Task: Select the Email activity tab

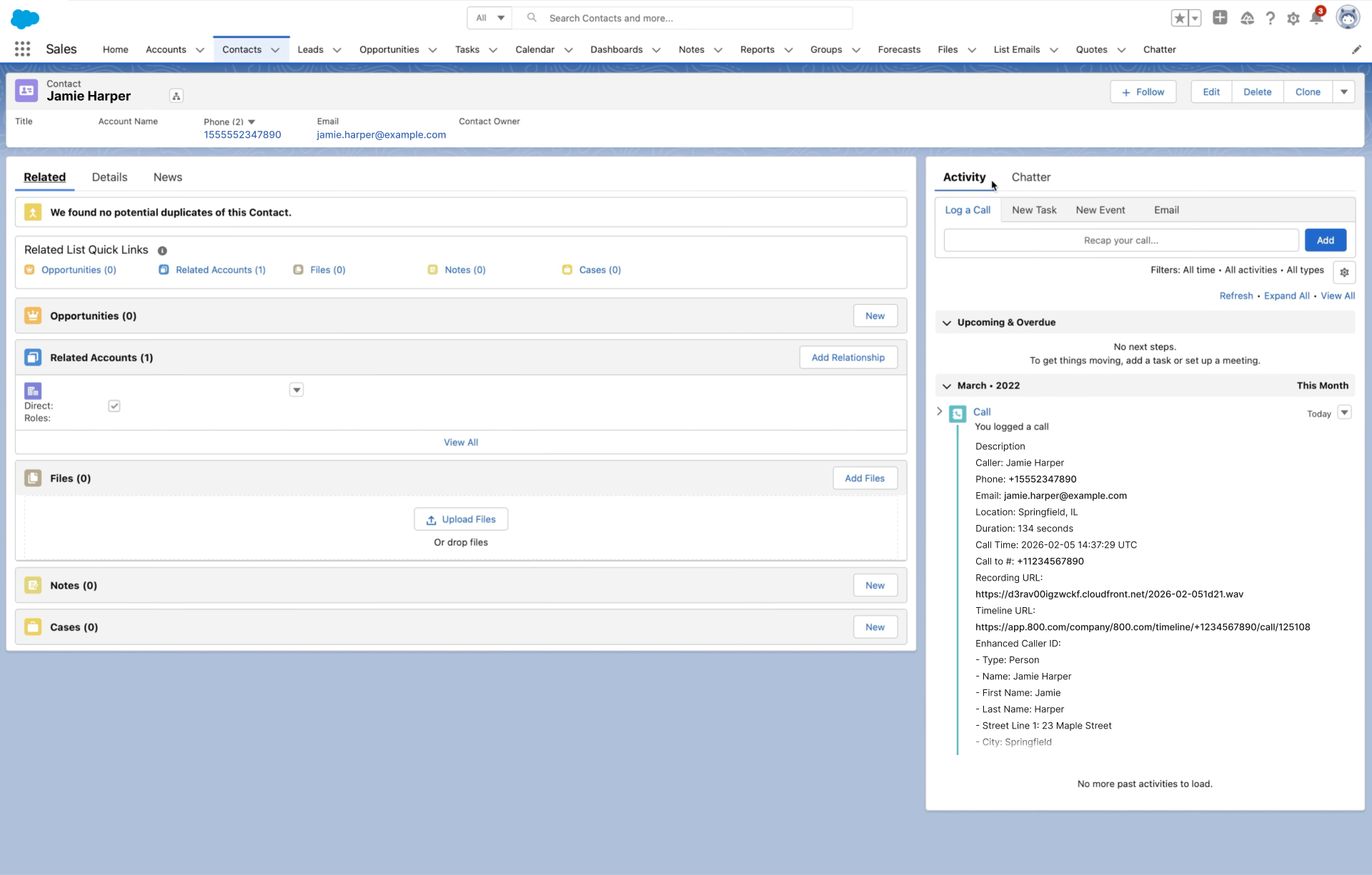Action: 1166,210
